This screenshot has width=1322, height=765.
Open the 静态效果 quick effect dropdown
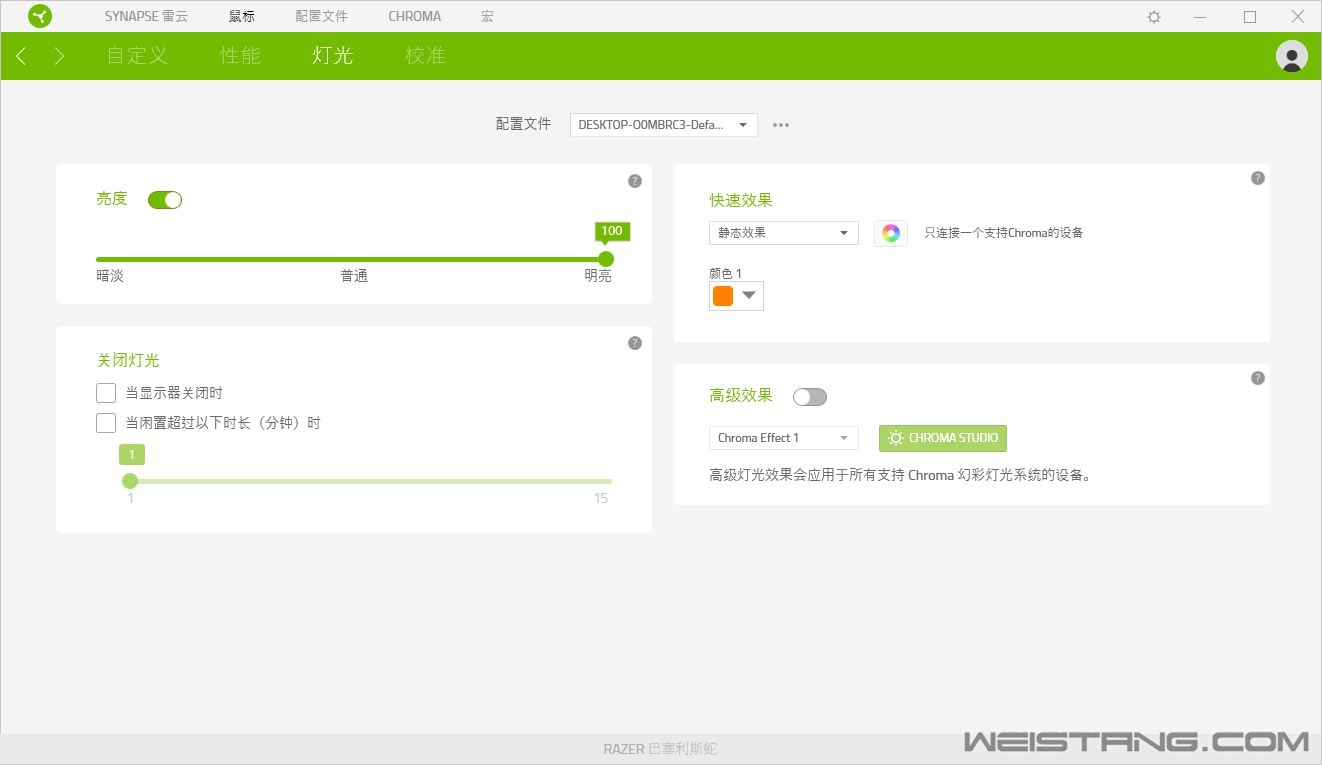pyautogui.click(x=784, y=233)
